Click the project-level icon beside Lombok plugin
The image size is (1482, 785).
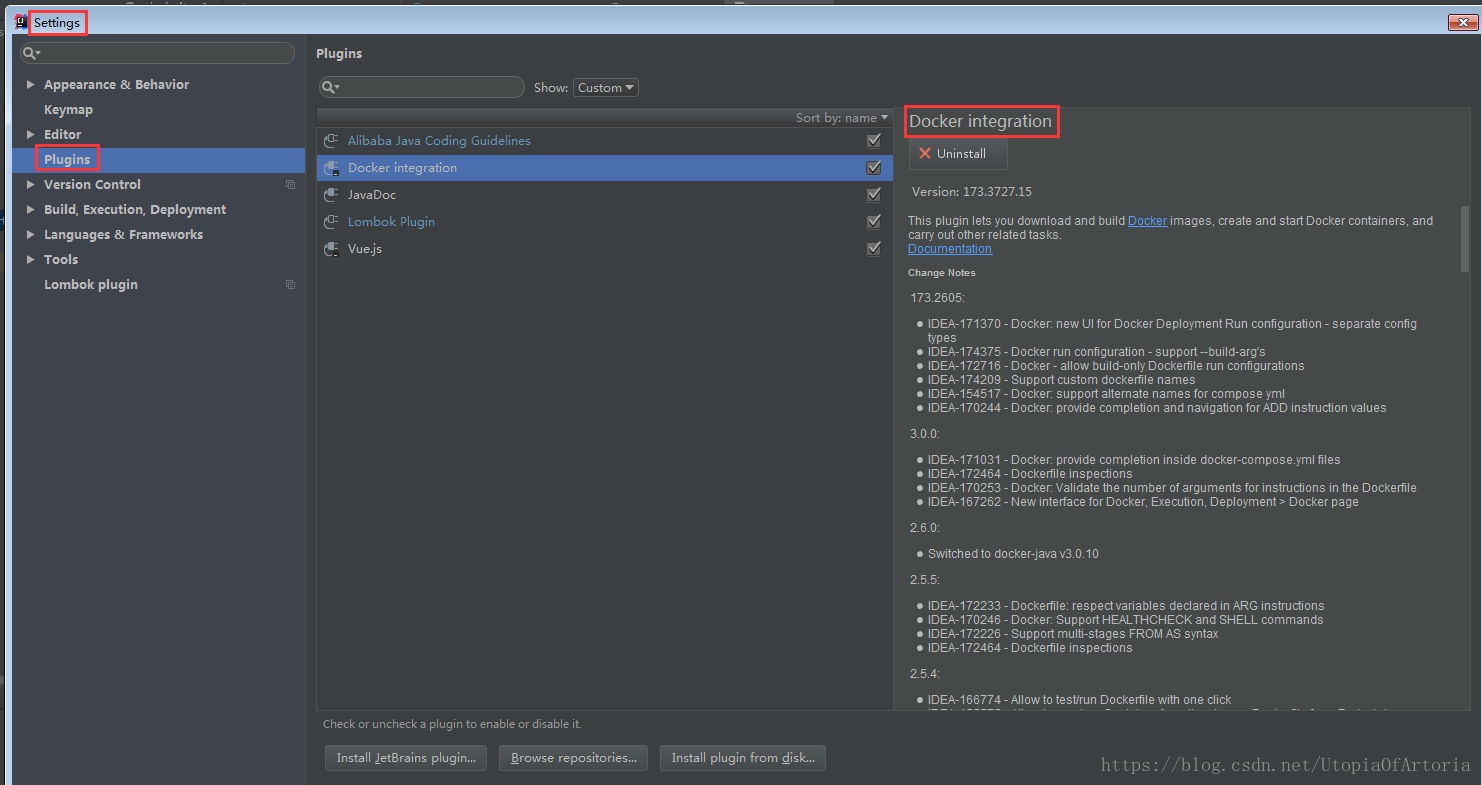click(290, 285)
